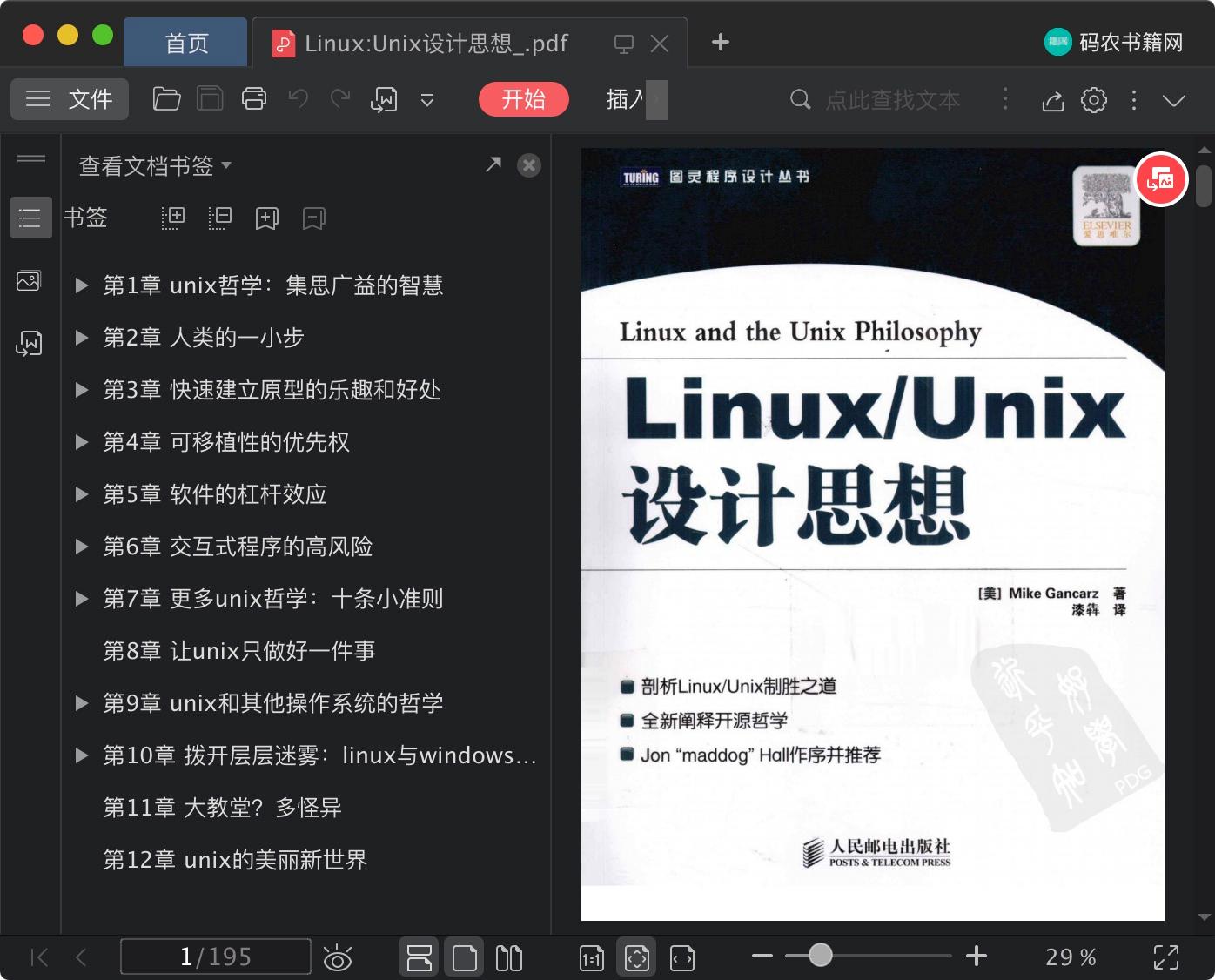The height and width of the screenshot is (980, 1215).
Task: Click the search magnifier icon
Action: (800, 99)
